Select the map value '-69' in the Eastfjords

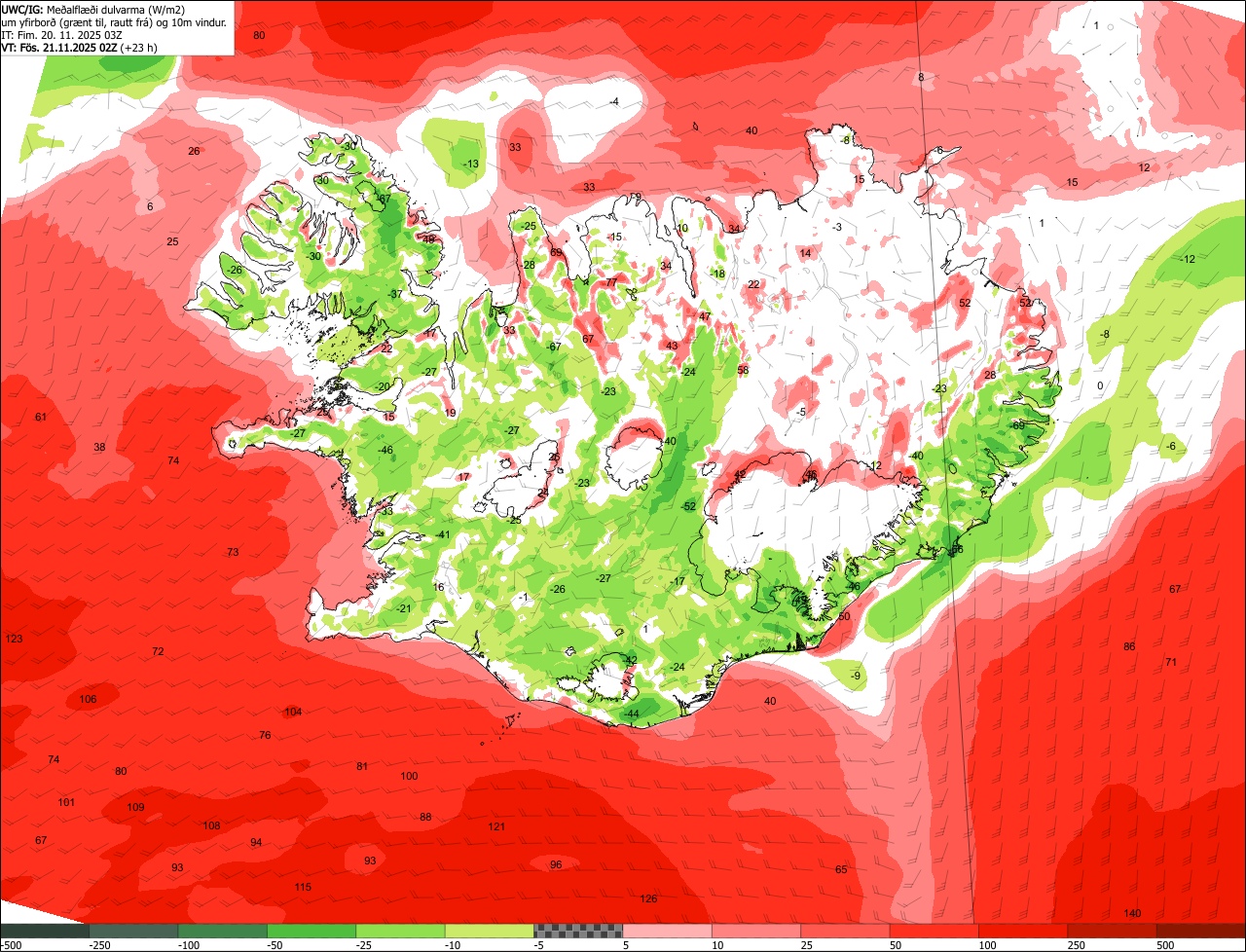coord(1017,425)
